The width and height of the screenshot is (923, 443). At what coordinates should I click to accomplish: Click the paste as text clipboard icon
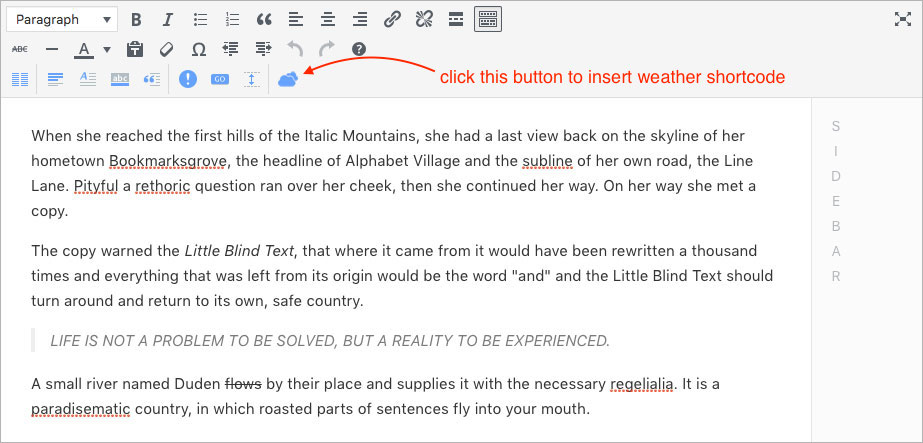tap(136, 49)
